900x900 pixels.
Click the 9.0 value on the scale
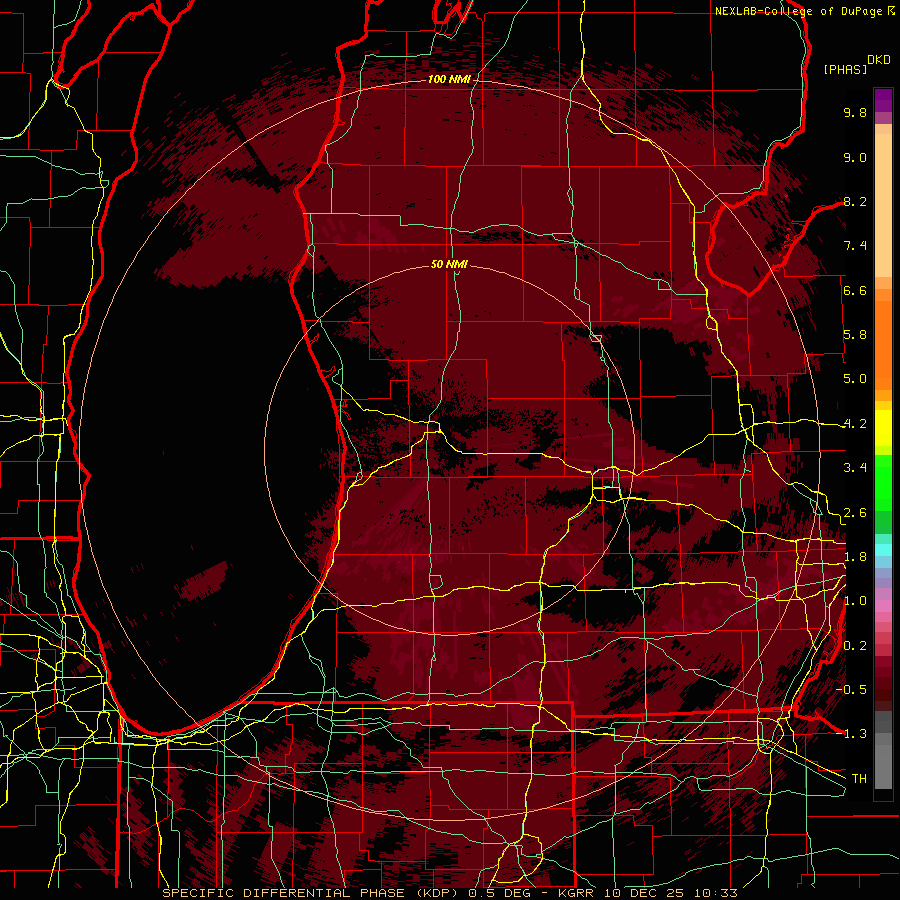(855, 157)
